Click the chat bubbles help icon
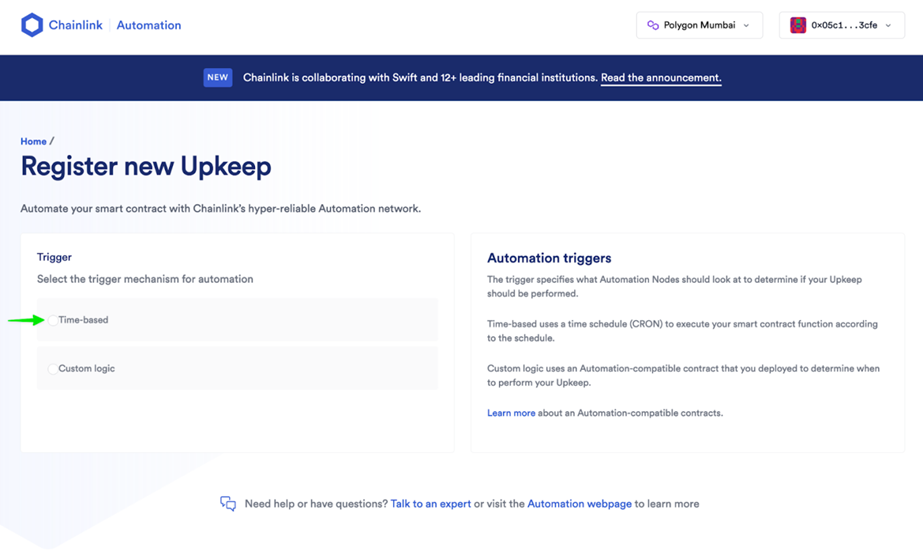This screenshot has width=923, height=551. [228, 503]
